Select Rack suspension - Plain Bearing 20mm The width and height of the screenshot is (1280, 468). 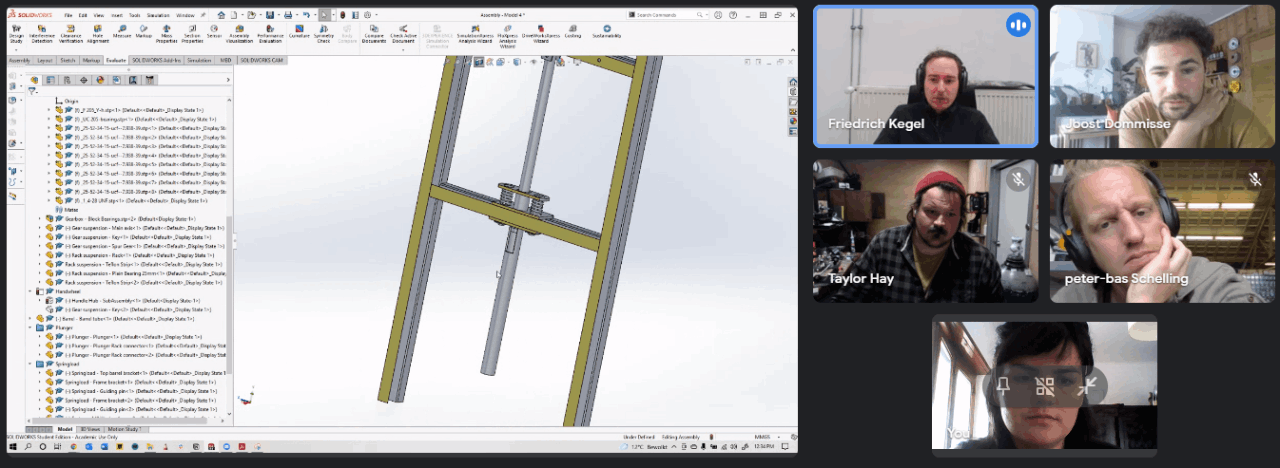coord(137,273)
